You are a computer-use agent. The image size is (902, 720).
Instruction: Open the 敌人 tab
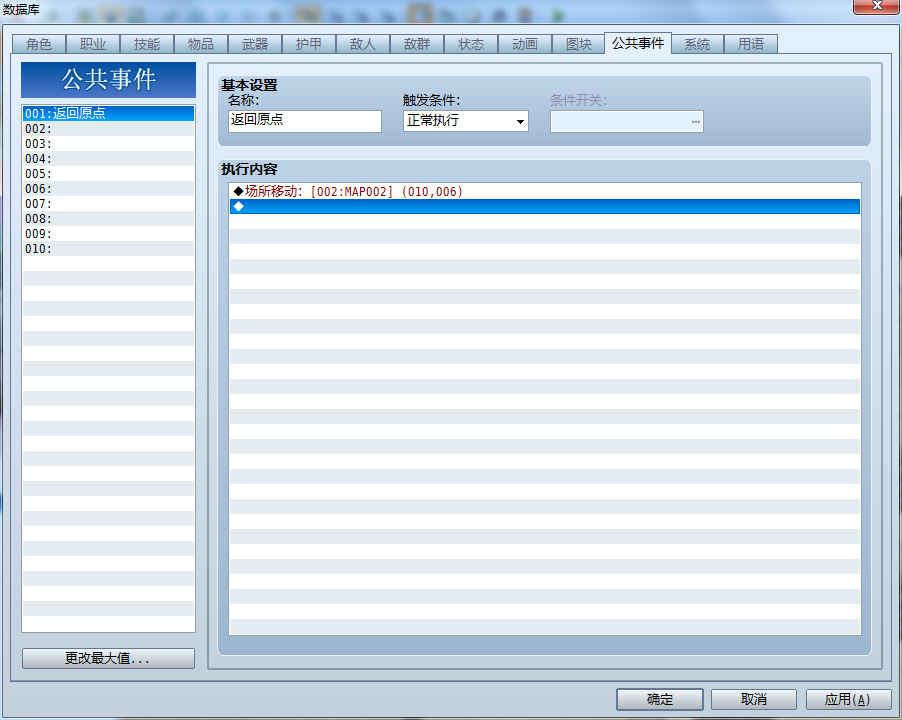(x=362, y=44)
